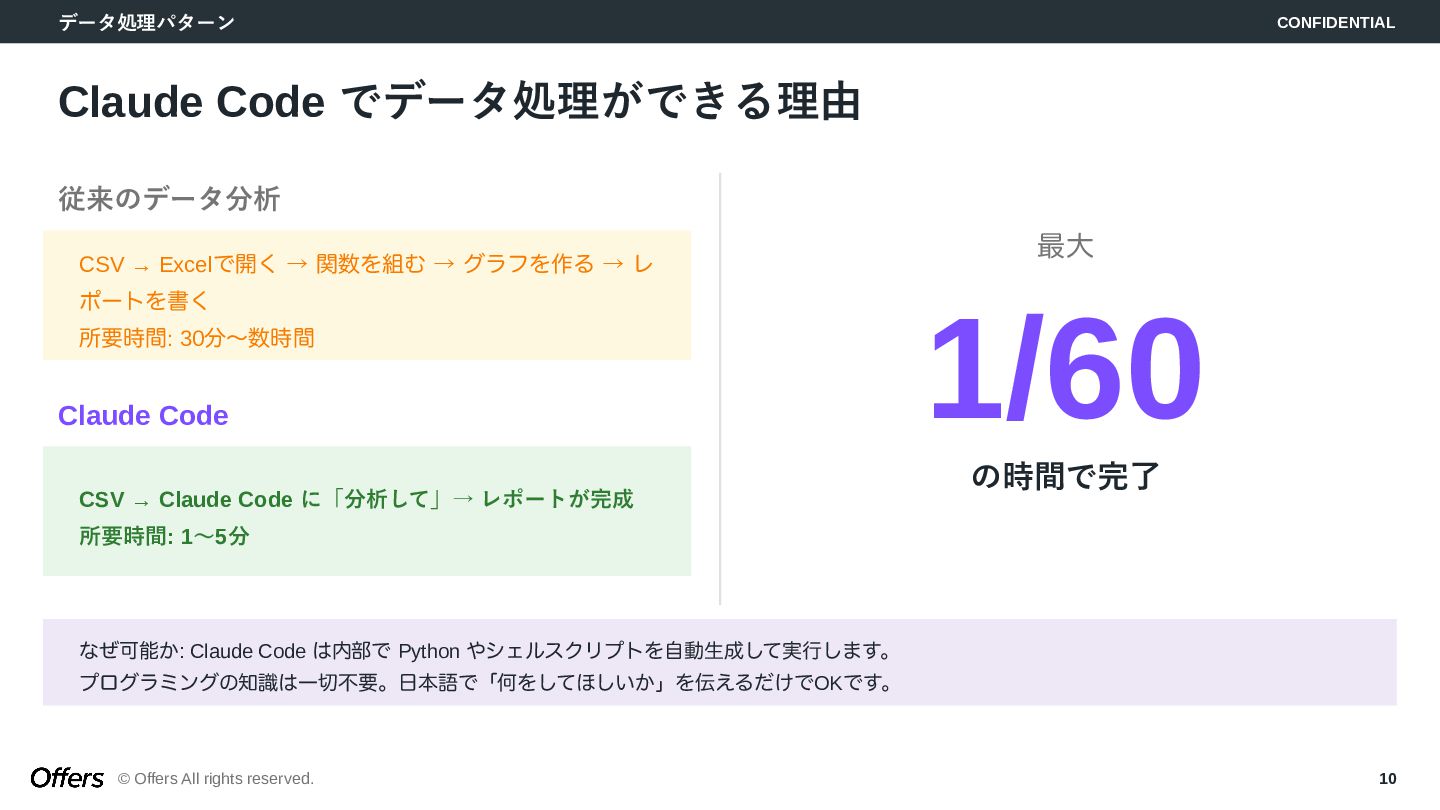This screenshot has height=810, width=1440.
Task: Select the caption の時間で完了
Action: tap(1066, 476)
